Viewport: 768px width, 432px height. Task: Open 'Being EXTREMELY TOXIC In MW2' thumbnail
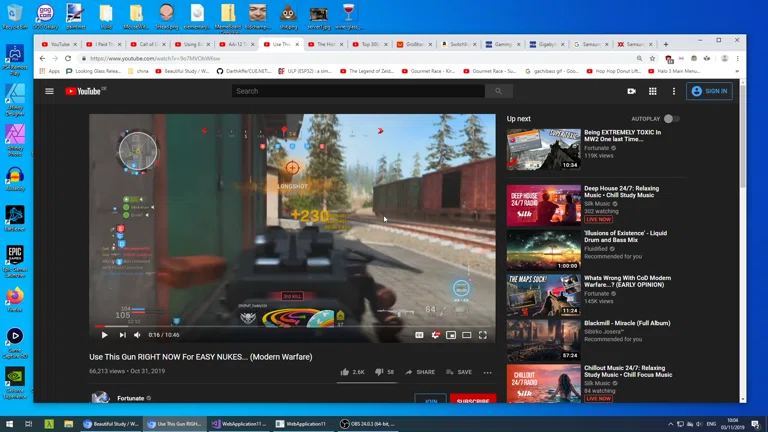tap(544, 149)
